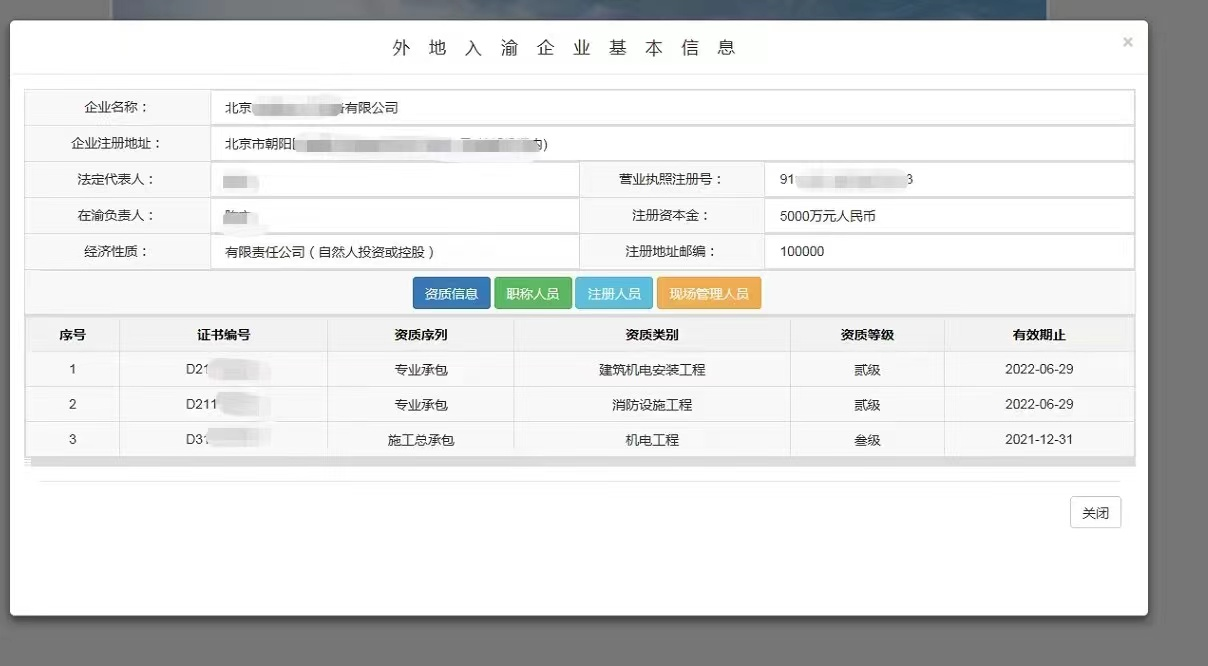Show the 注册人员 list
Screen dimensions: 1208x666
click(x=613, y=292)
